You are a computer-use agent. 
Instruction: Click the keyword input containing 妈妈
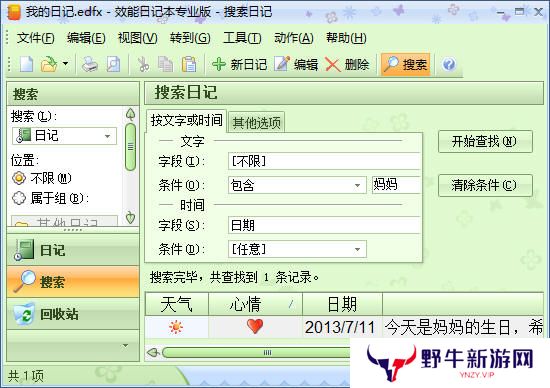(396, 185)
